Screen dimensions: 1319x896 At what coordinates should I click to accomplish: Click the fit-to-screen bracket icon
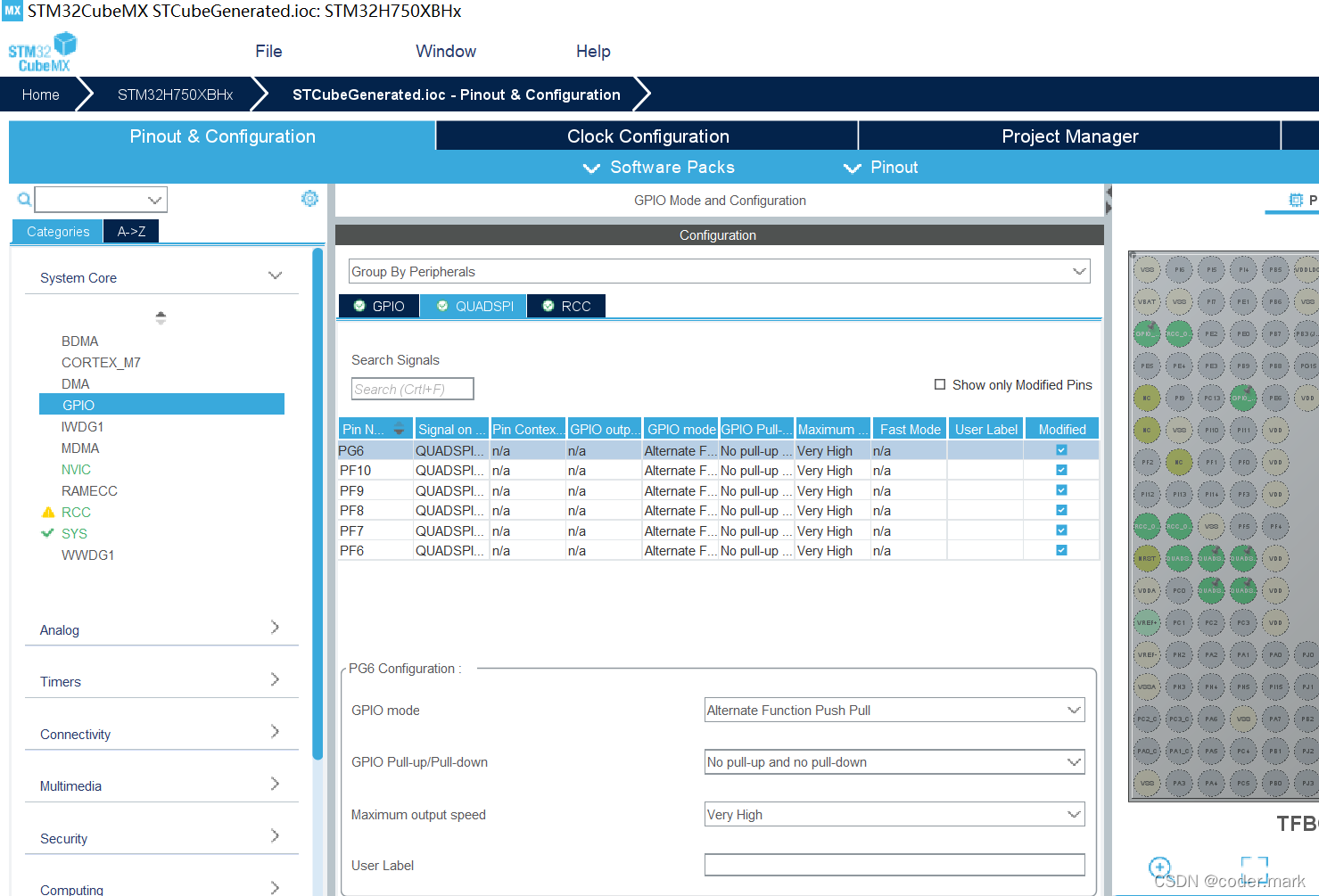tap(1255, 867)
